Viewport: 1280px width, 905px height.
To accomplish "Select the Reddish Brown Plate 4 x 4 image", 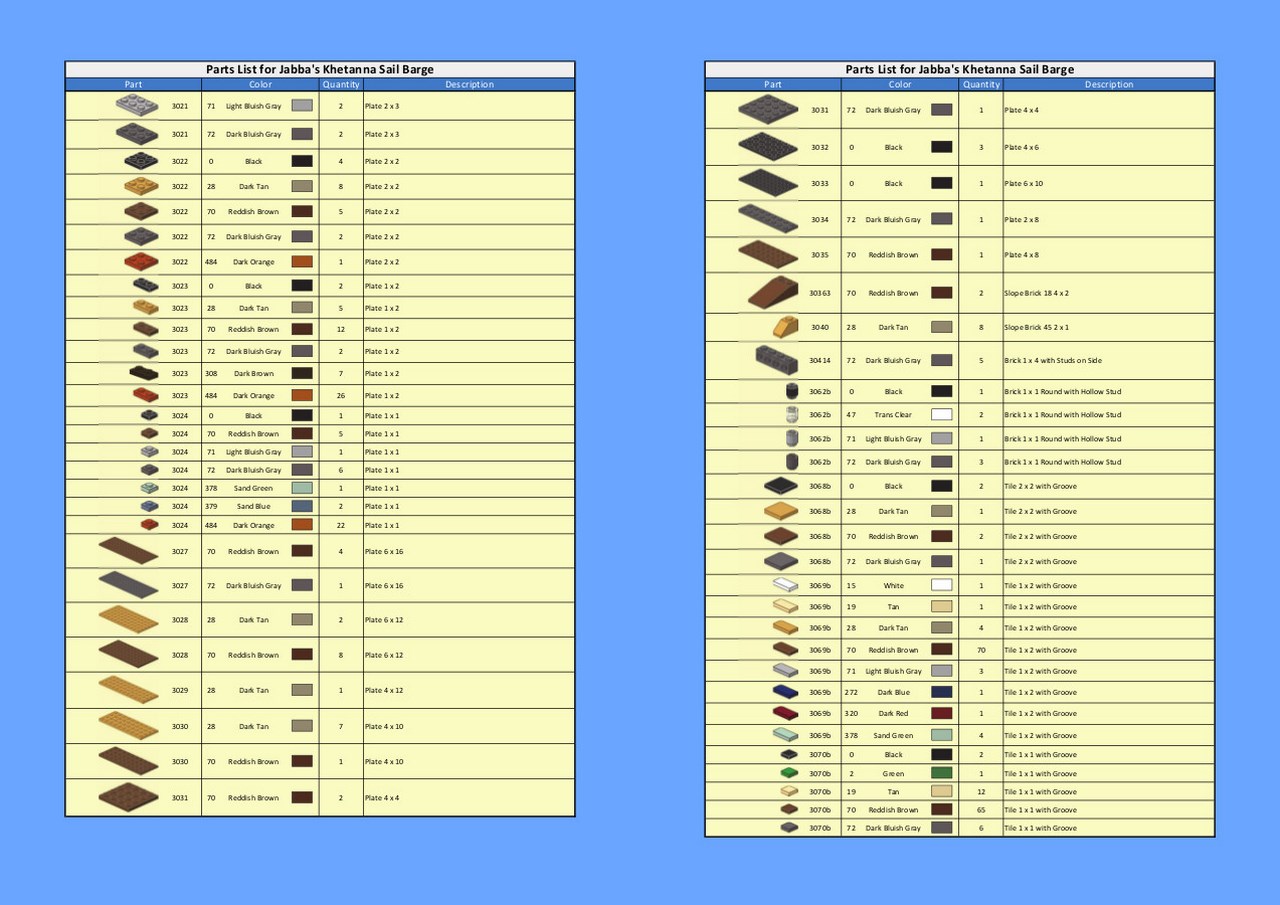I will (129, 797).
